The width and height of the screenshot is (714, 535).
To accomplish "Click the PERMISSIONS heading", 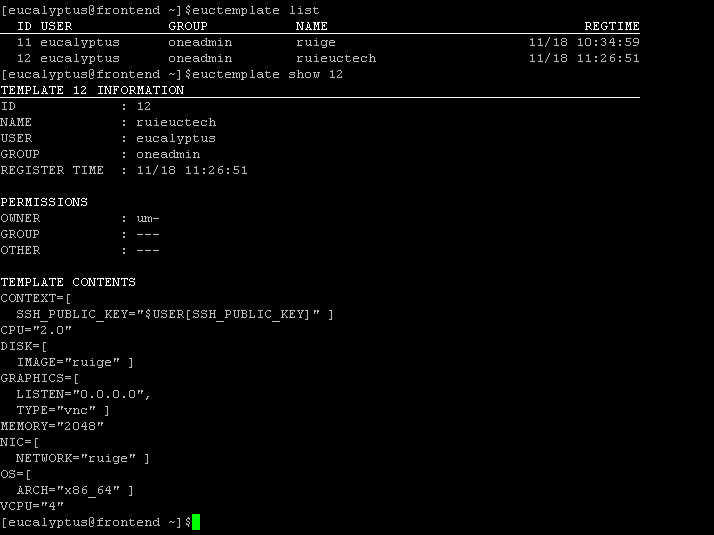I will pos(44,202).
